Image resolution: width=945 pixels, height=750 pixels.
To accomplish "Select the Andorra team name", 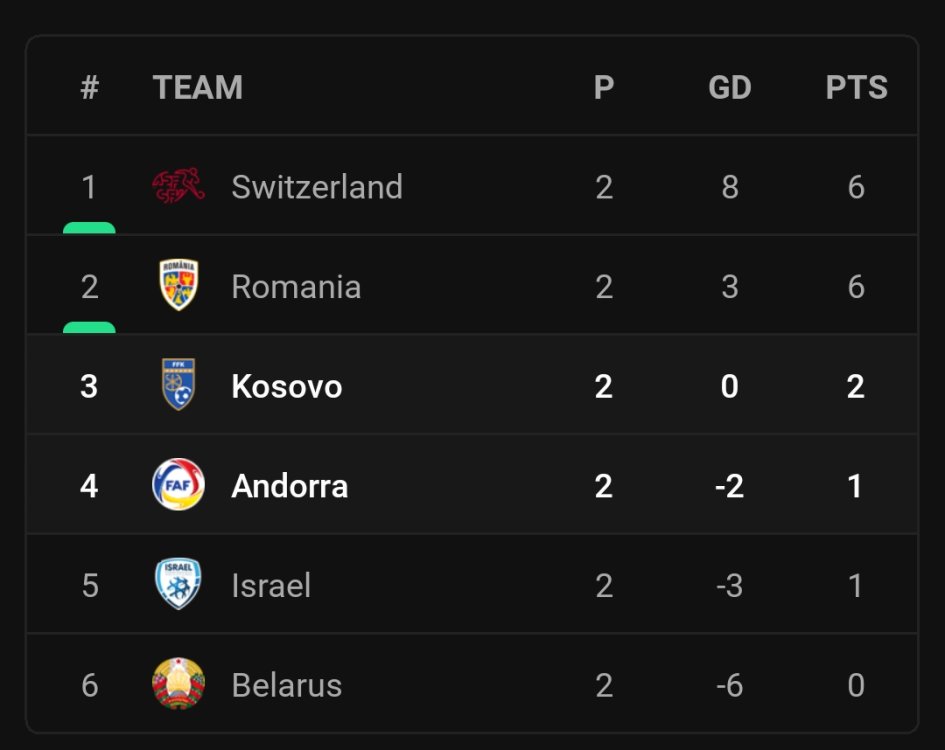I will point(289,486).
